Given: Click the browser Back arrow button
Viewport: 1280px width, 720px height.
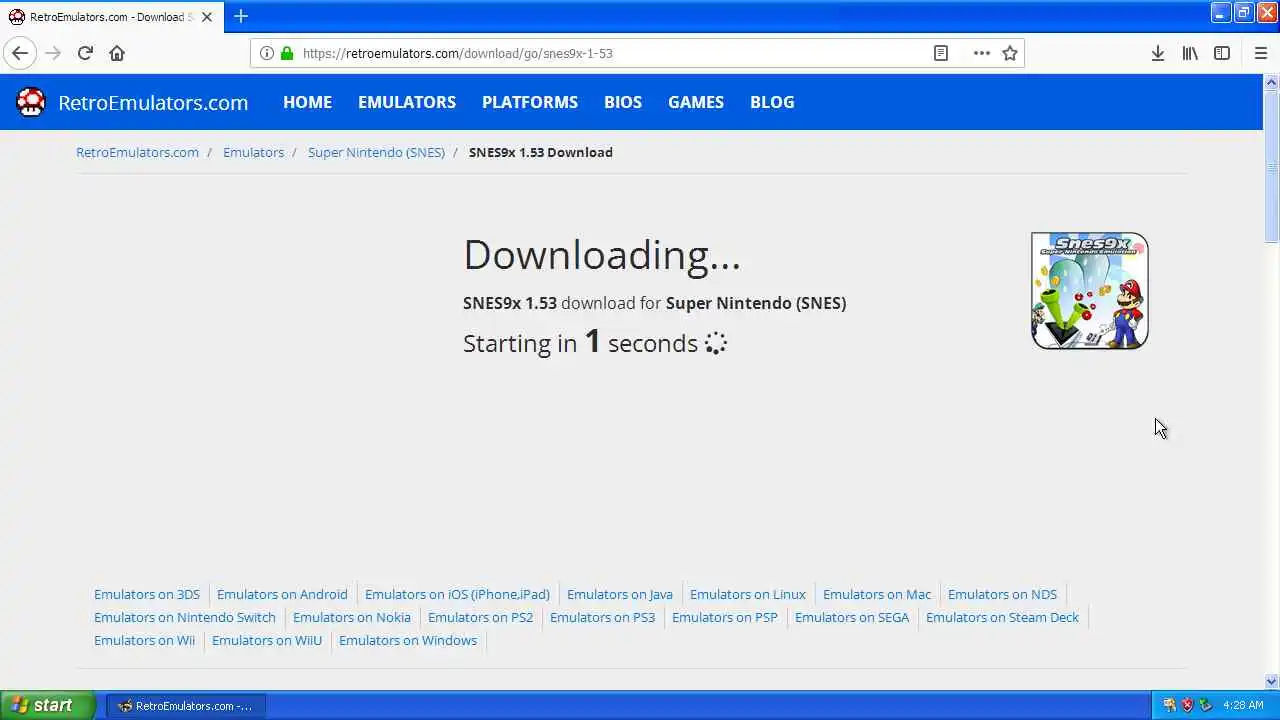Looking at the screenshot, I should [20, 53].
